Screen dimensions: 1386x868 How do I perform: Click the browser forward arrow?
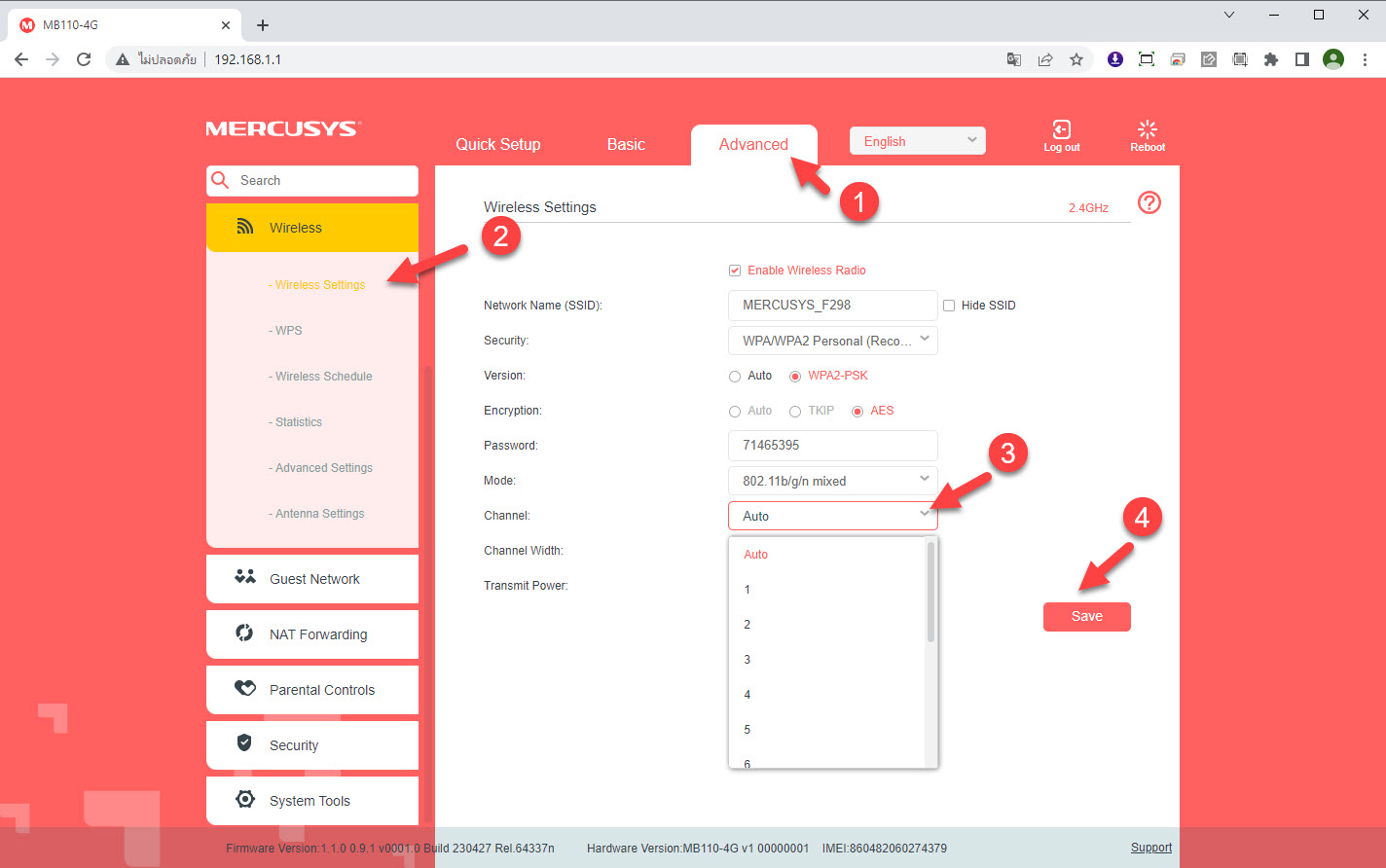coord(53,59)
